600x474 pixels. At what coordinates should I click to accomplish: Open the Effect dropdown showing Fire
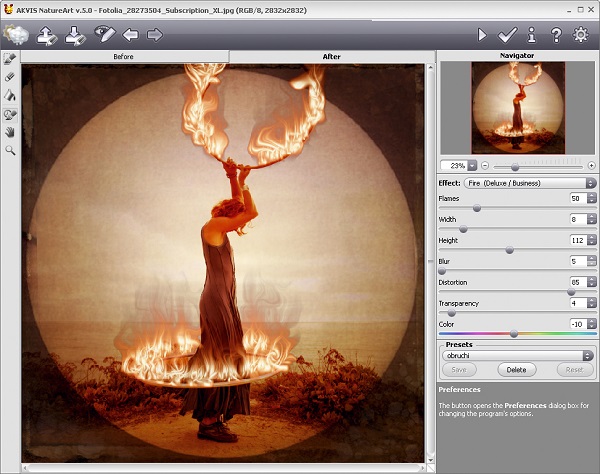pos(530,183)
